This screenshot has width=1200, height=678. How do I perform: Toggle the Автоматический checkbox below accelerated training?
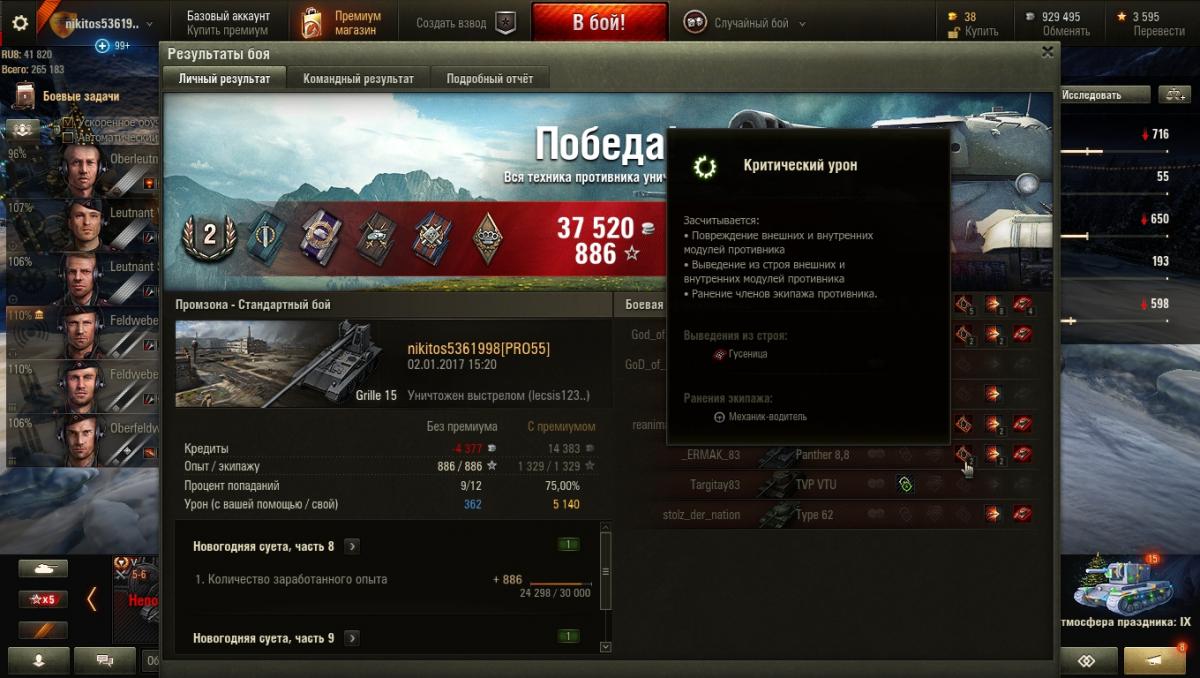68,138
